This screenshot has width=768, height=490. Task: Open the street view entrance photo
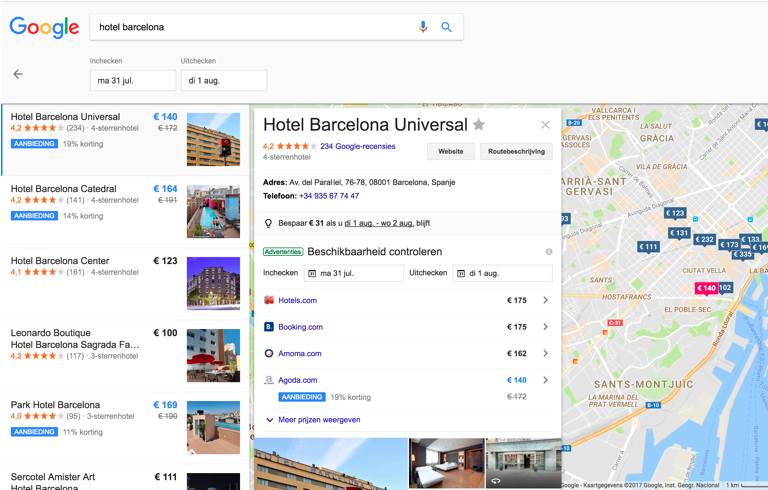click(523, 463)
